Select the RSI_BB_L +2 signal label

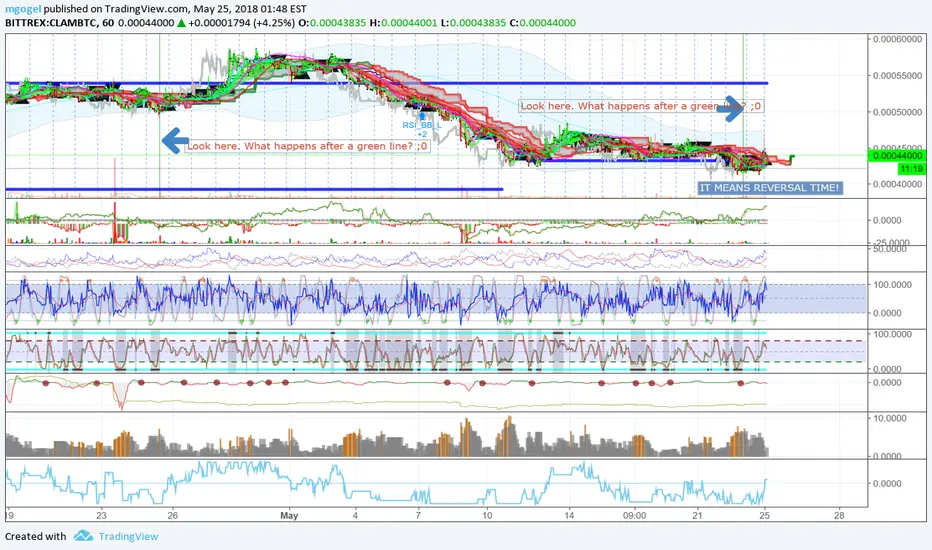pyautogui.click(x=422, y=130)
